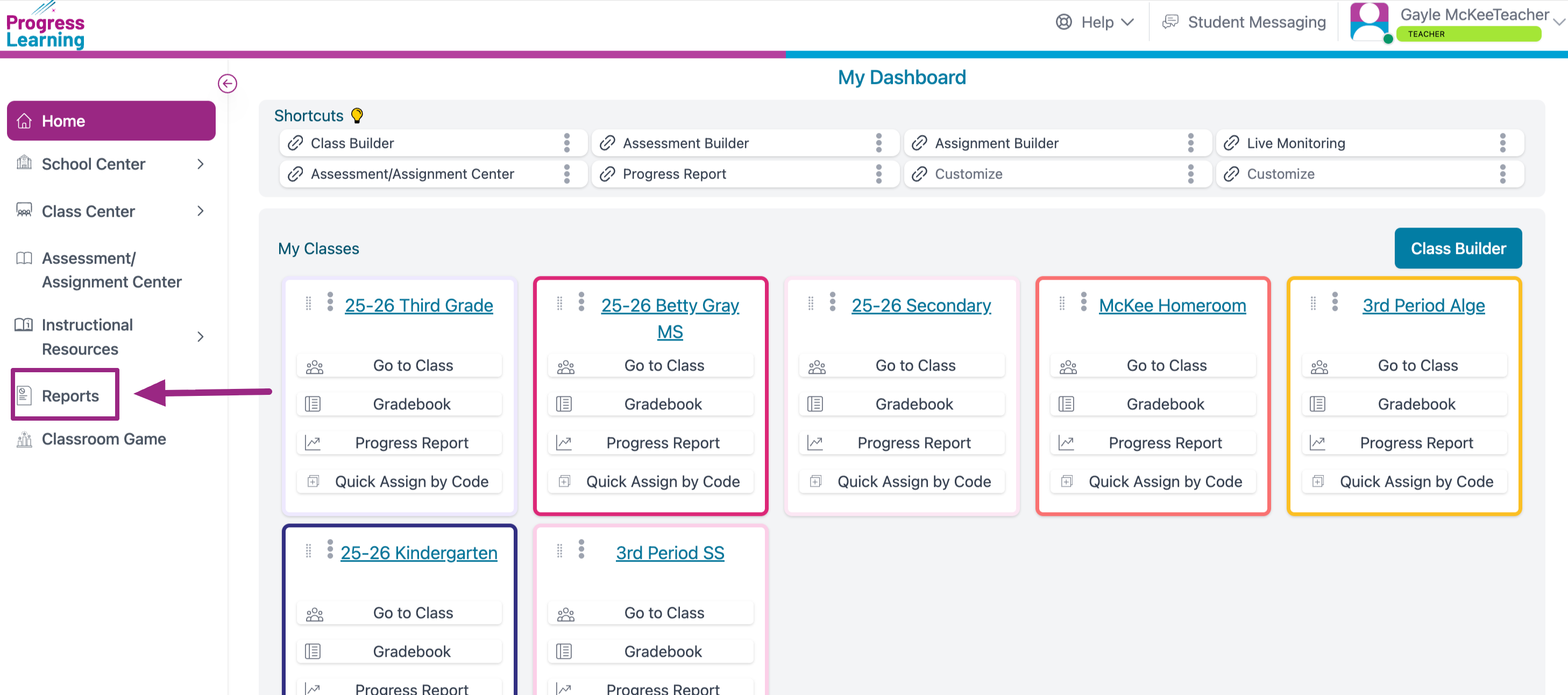Click drag handle on 25-26 Third Grade card
Screen dimensions: 1568x695
309,303
